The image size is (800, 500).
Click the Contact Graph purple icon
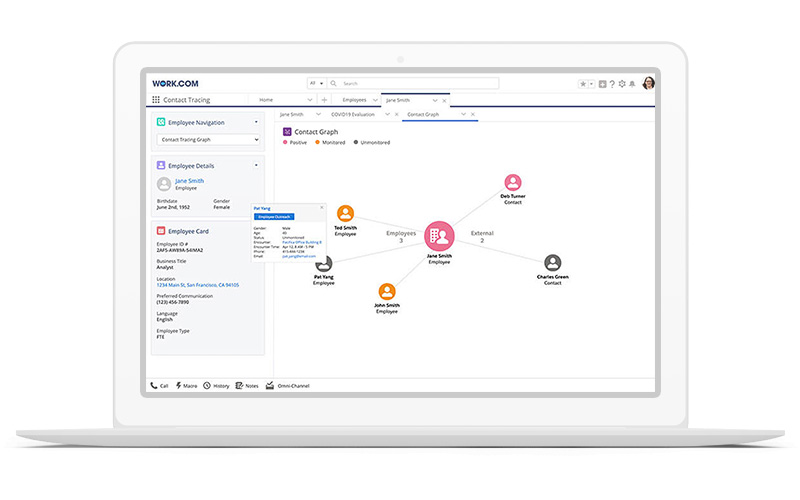(287, 132)
